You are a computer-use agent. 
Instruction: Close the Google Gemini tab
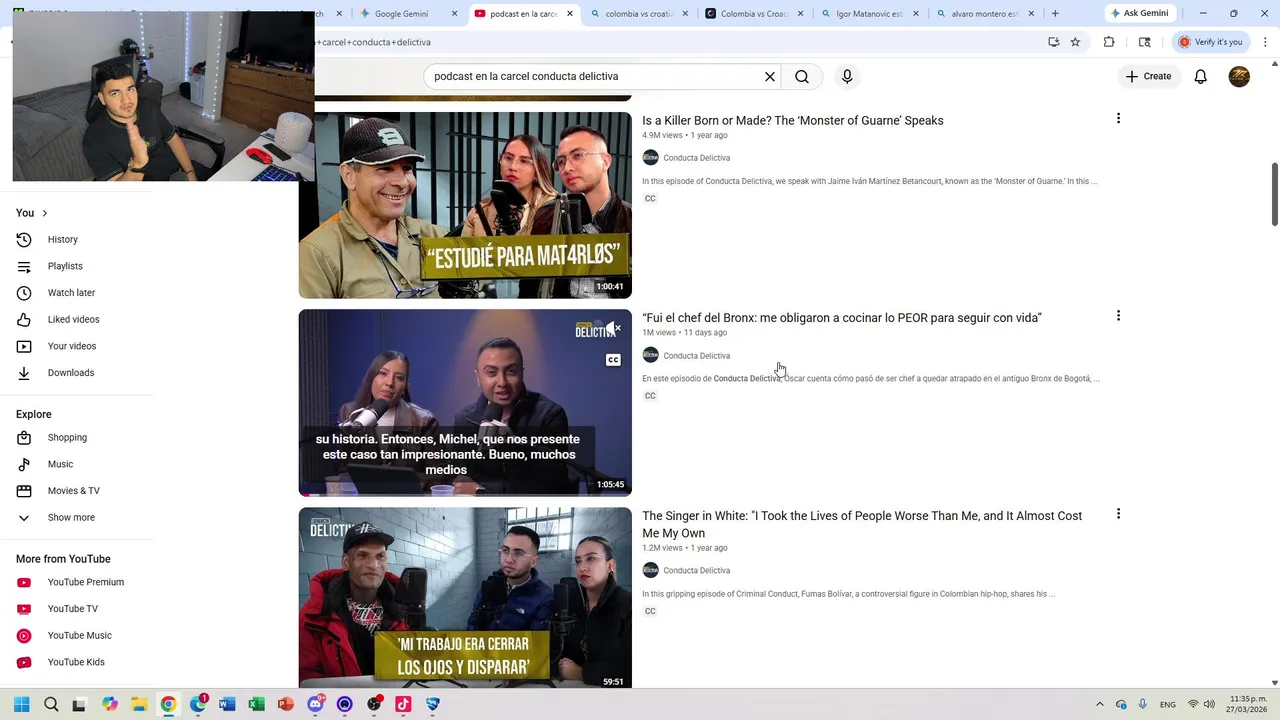point(455,14)
